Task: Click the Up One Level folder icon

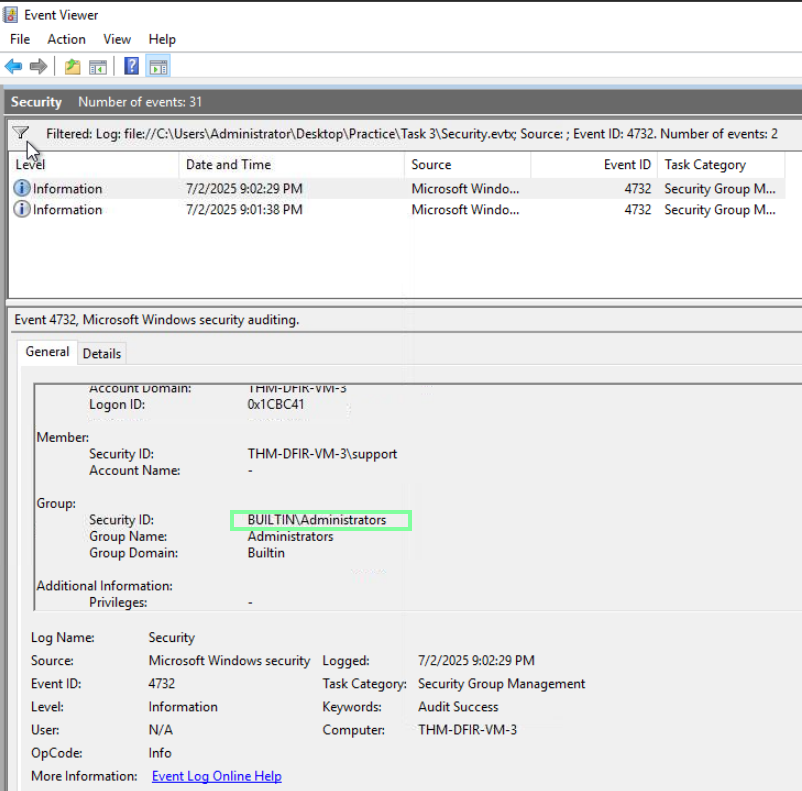Action: (x=72, y=67)
